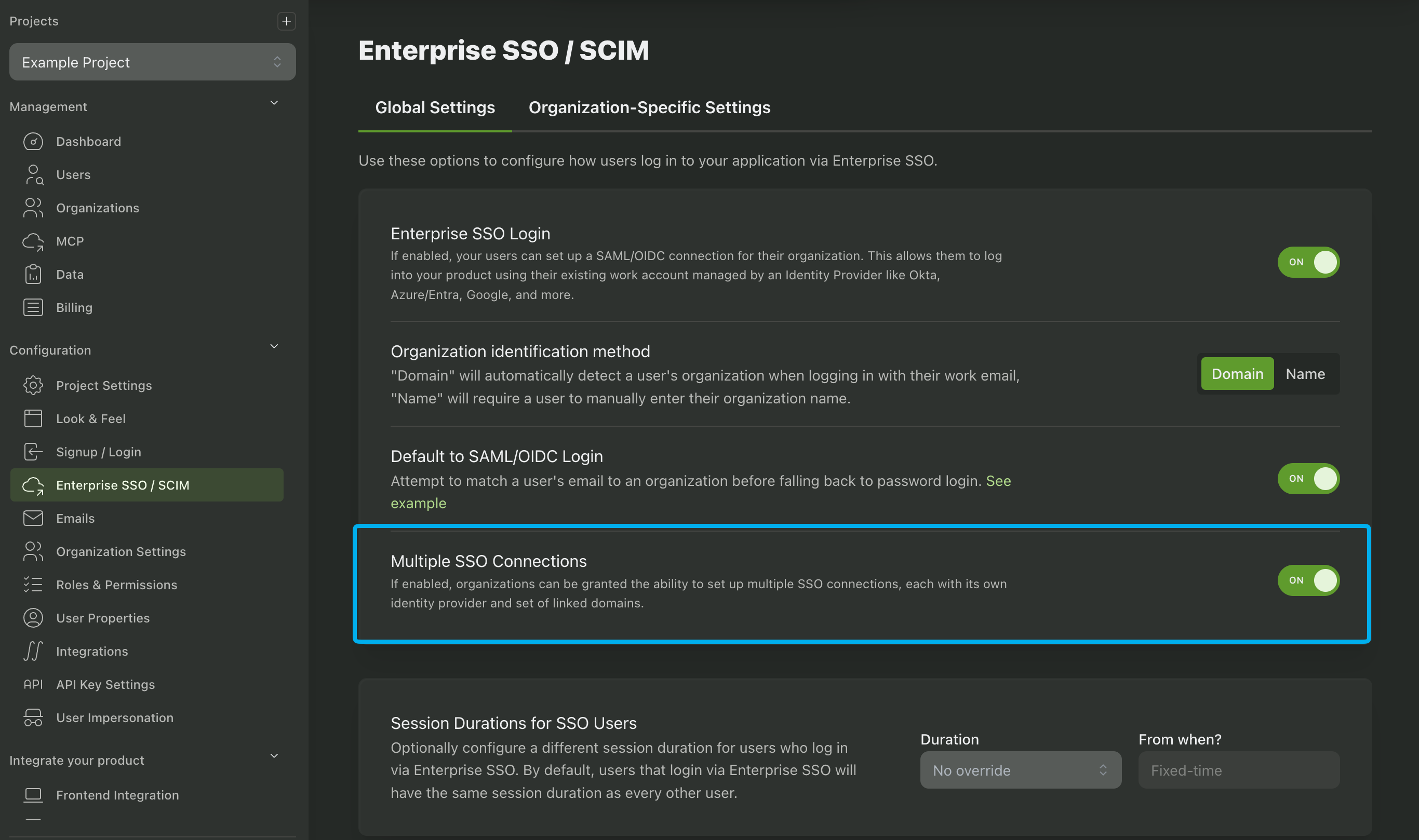
Task: Click the Organization identification method heading
Action: (x=520, y=351)
